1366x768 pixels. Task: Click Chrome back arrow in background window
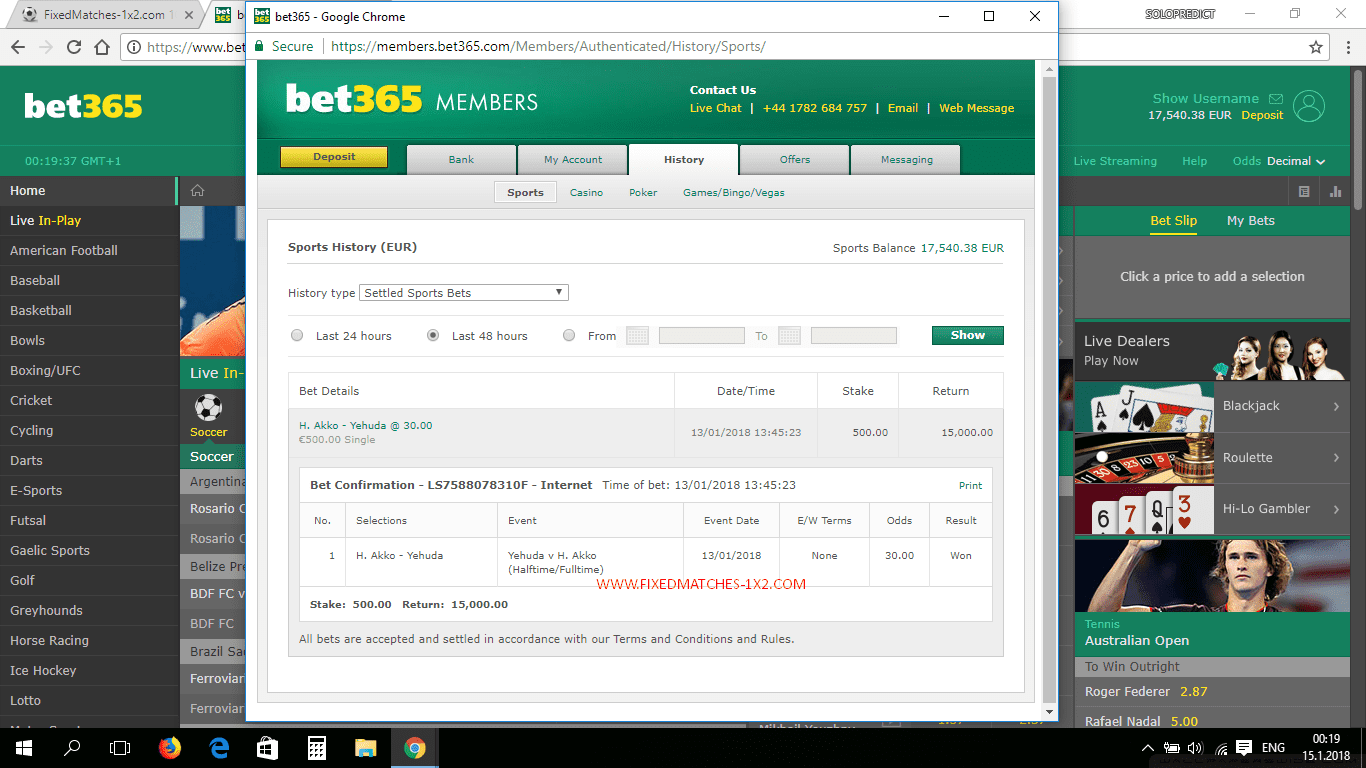[x=17, y=47]
